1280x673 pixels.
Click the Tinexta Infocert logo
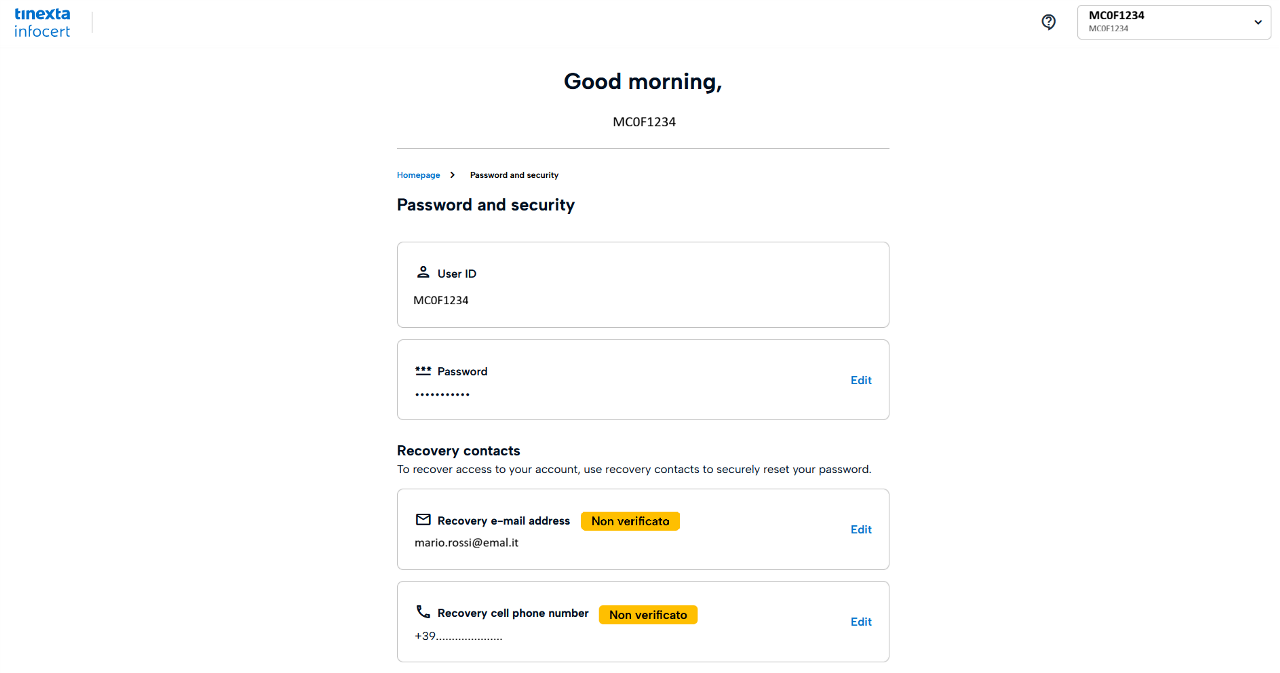[x=42, y=23]
